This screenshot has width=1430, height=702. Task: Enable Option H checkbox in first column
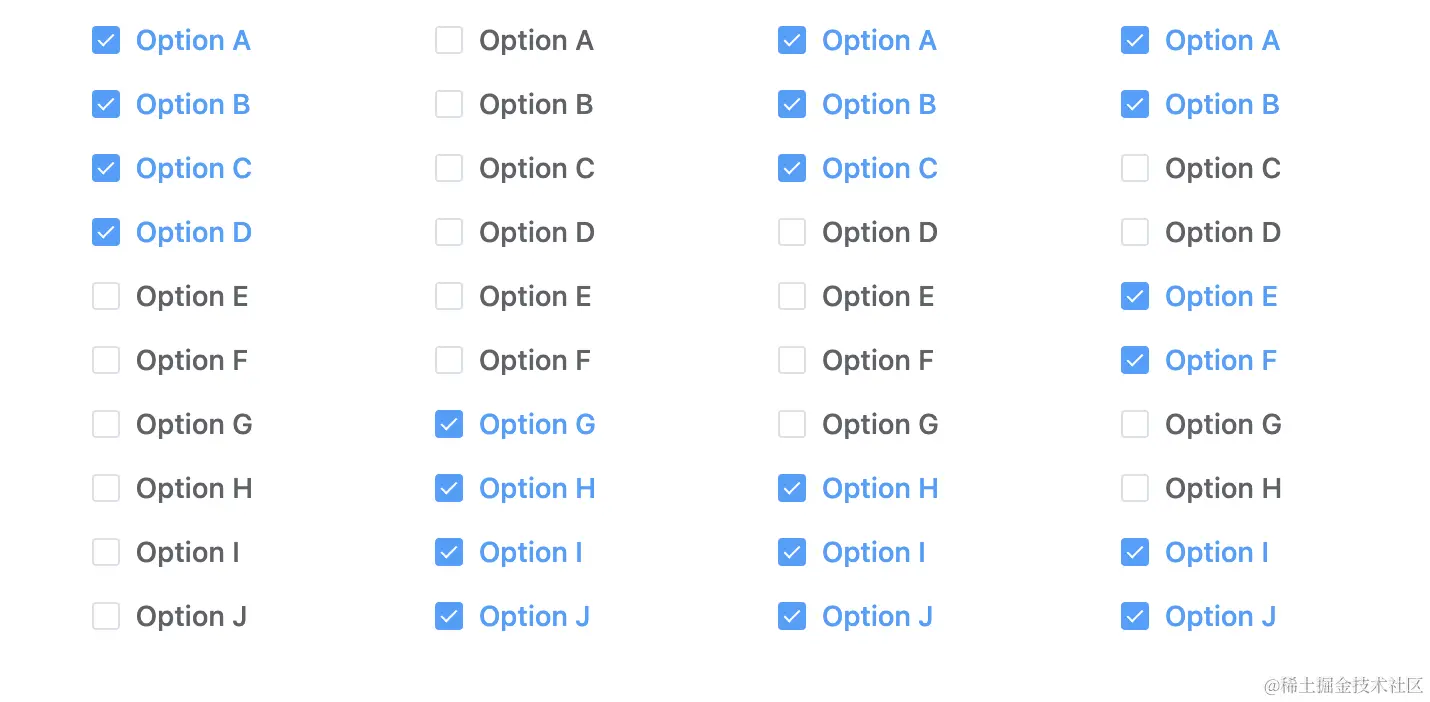click(x=106, y=489)
